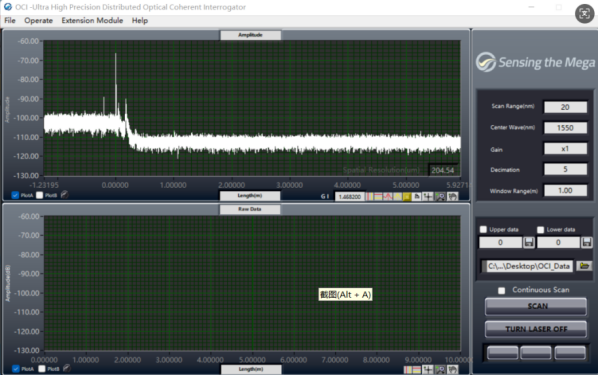Screen dimensions: 599x376
Task: Select the pan hand tool in Raw Data toolbar
Action: click(x=453, y=370)
